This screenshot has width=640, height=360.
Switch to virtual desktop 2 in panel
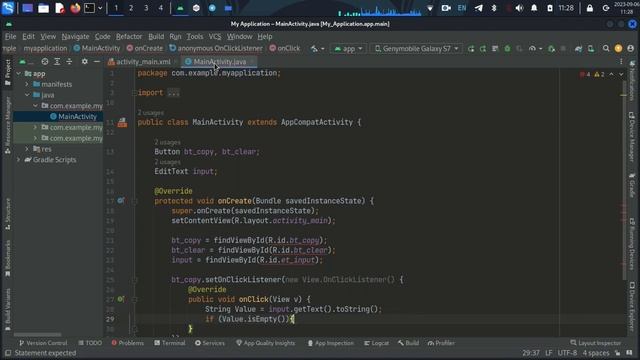131,8
